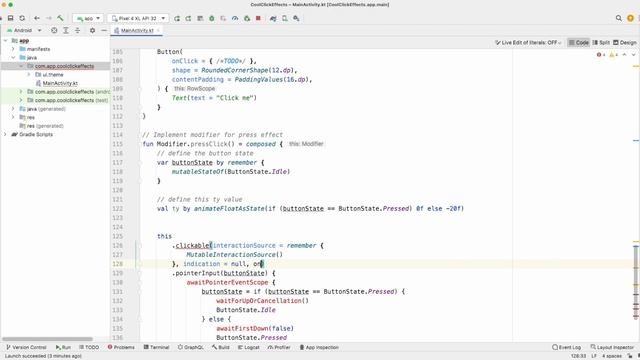Close the MainActivity.kt tab
Screen dimensions: 640x360
[158, 31]
